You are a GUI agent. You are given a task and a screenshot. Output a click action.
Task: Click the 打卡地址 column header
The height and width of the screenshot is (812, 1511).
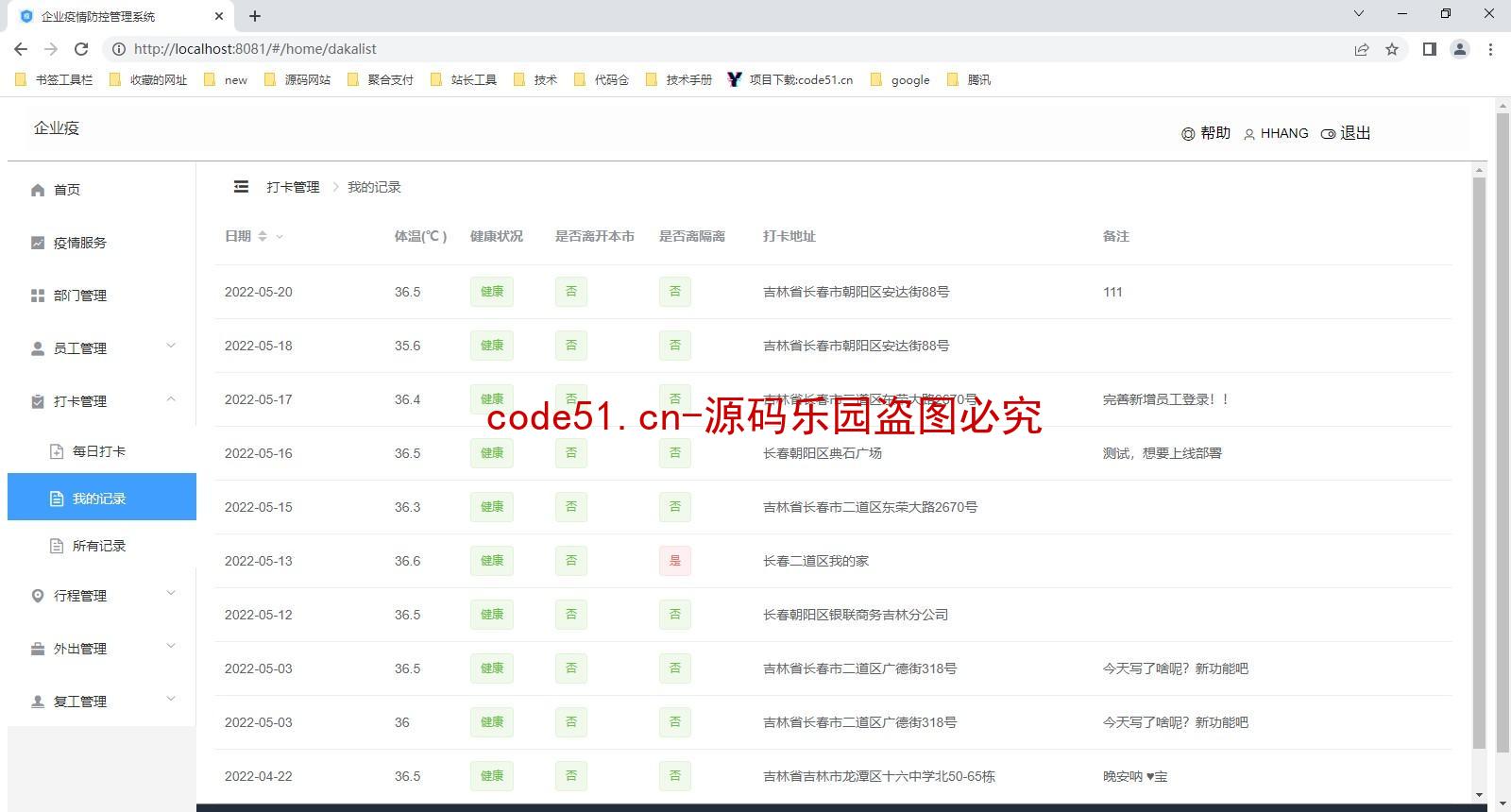point(789,236)
